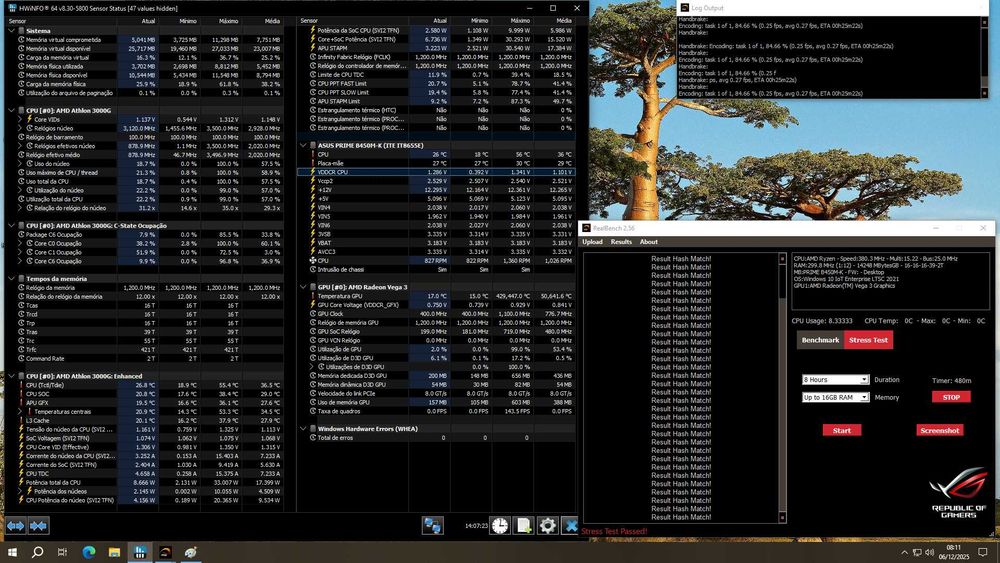Open HWiNFO sensor settings gear icon
Image resolution: width=1000 pixels, height=563 pixels.
pos(547,525)
